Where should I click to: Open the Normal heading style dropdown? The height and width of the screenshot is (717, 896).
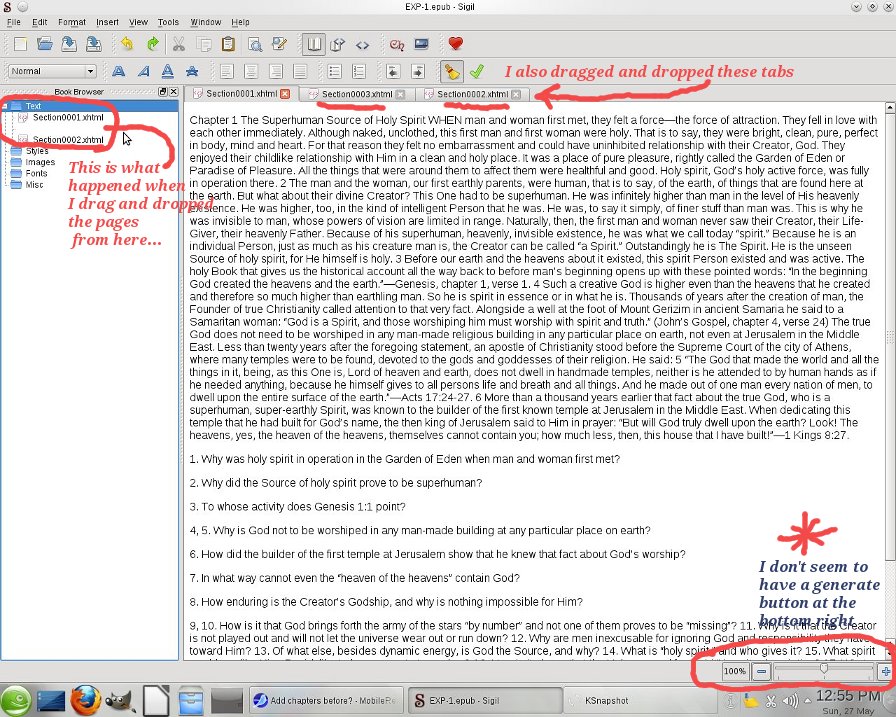point(52,71)
